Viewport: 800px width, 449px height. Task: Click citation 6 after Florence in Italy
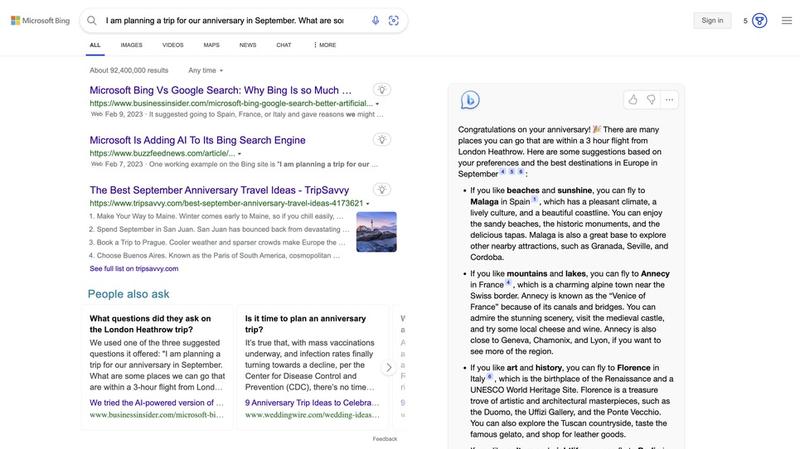click(490, 377)
